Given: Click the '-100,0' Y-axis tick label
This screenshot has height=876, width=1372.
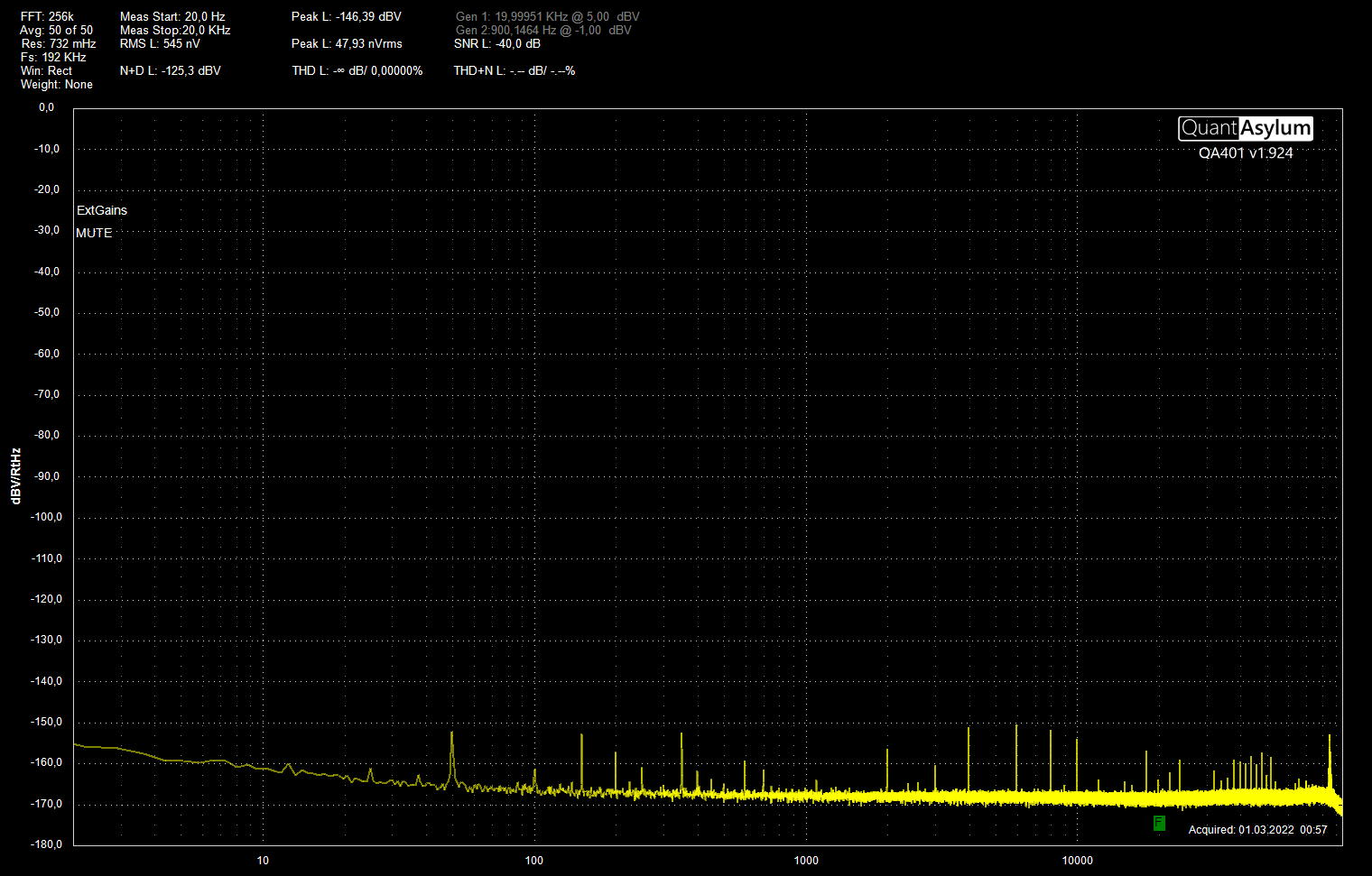Looking at the screenshot, I should tap(48, 517).
